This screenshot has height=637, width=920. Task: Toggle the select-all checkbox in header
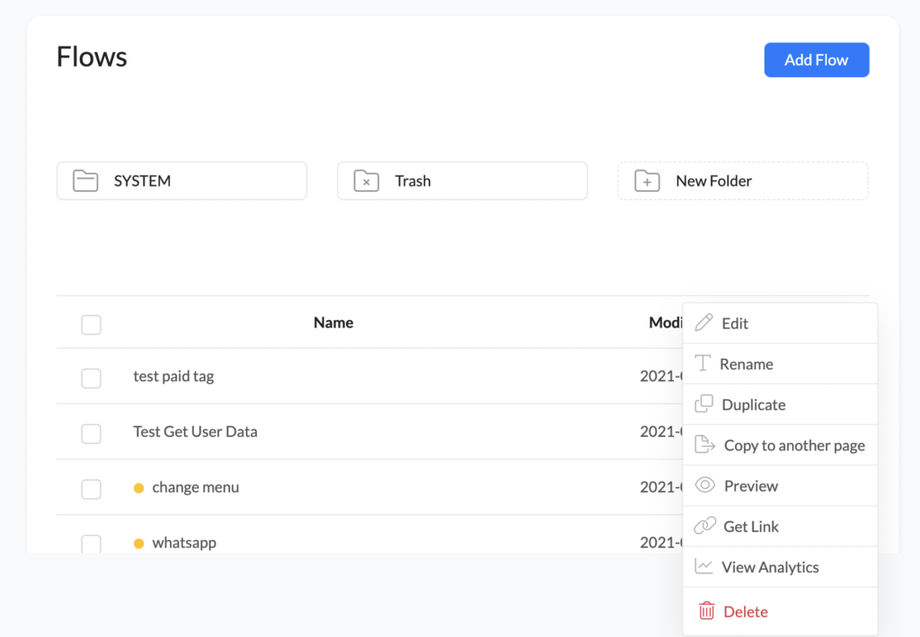tap(91, 324)
